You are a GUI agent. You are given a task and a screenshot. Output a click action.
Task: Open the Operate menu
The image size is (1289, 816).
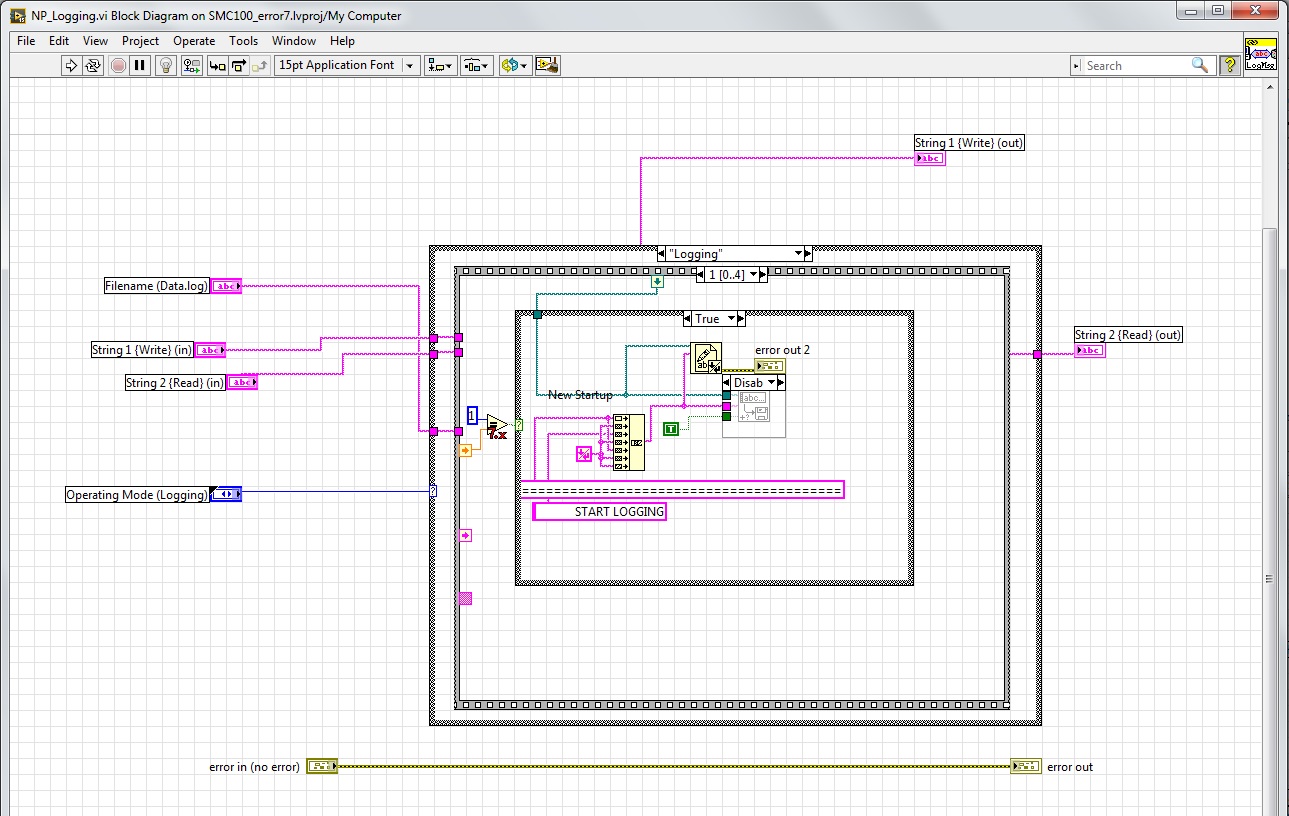[x=194, y=41]
